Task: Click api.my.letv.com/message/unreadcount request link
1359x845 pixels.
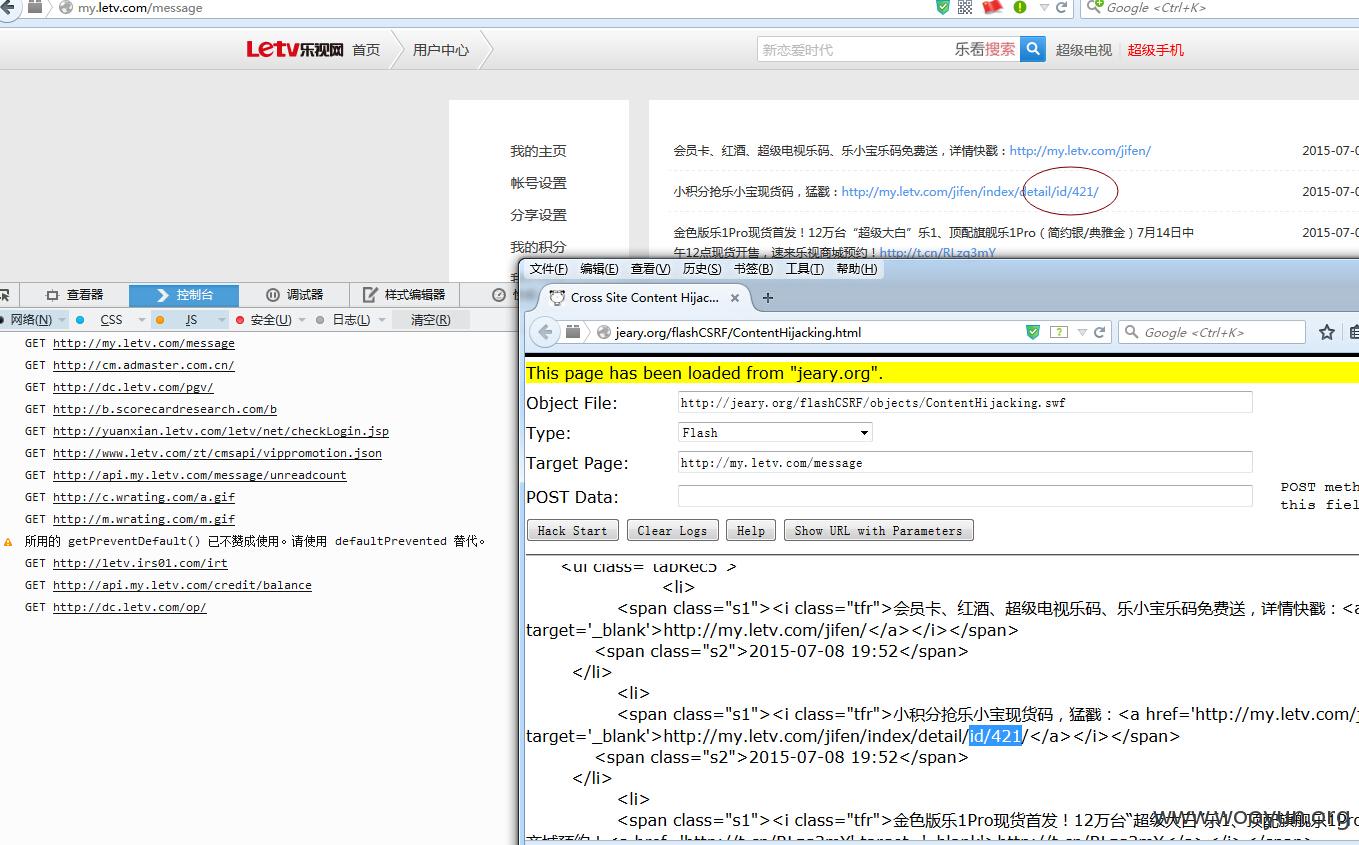Action: point(200,475)
